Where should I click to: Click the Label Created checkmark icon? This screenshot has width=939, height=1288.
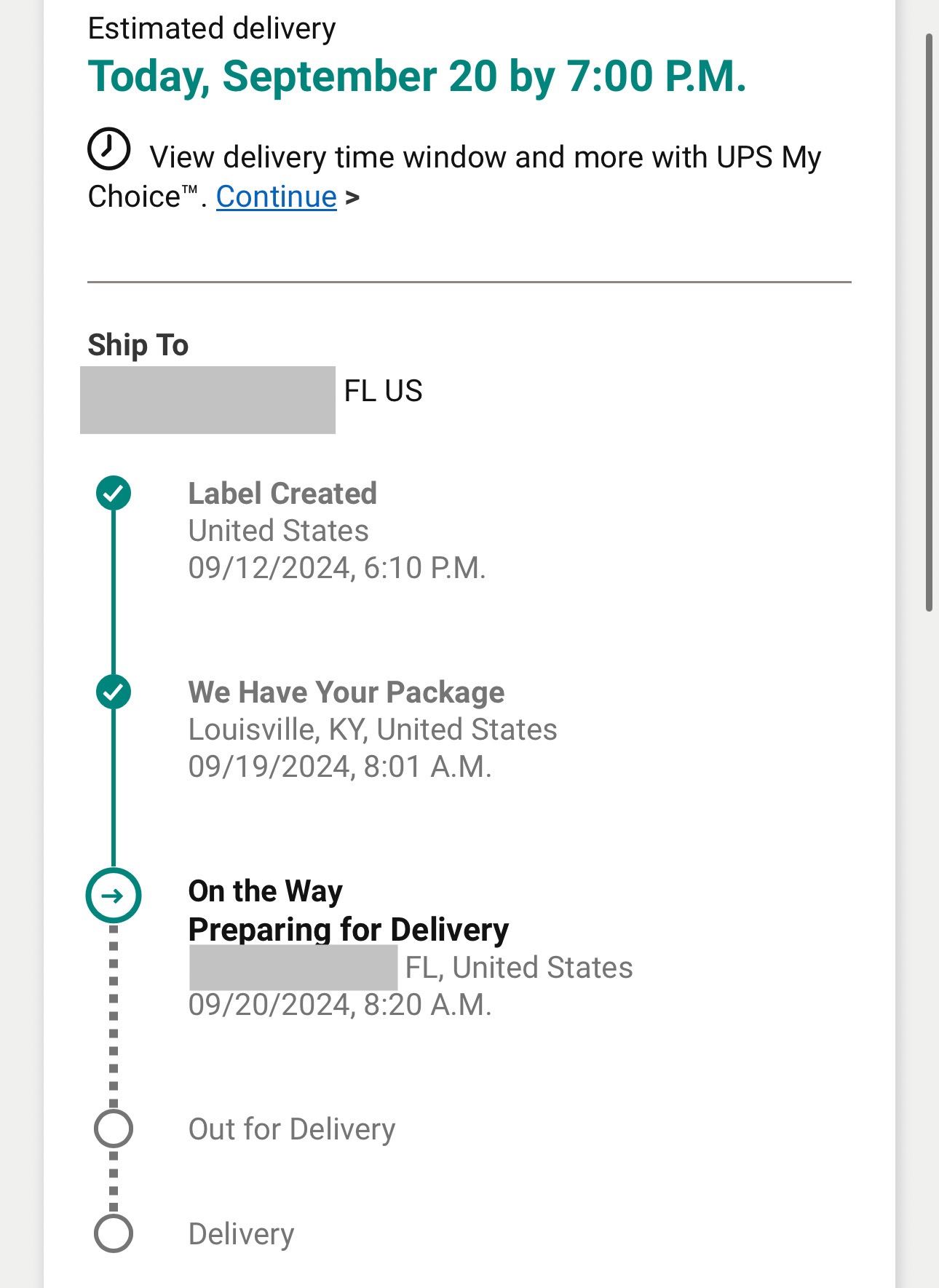coord(114,493)
